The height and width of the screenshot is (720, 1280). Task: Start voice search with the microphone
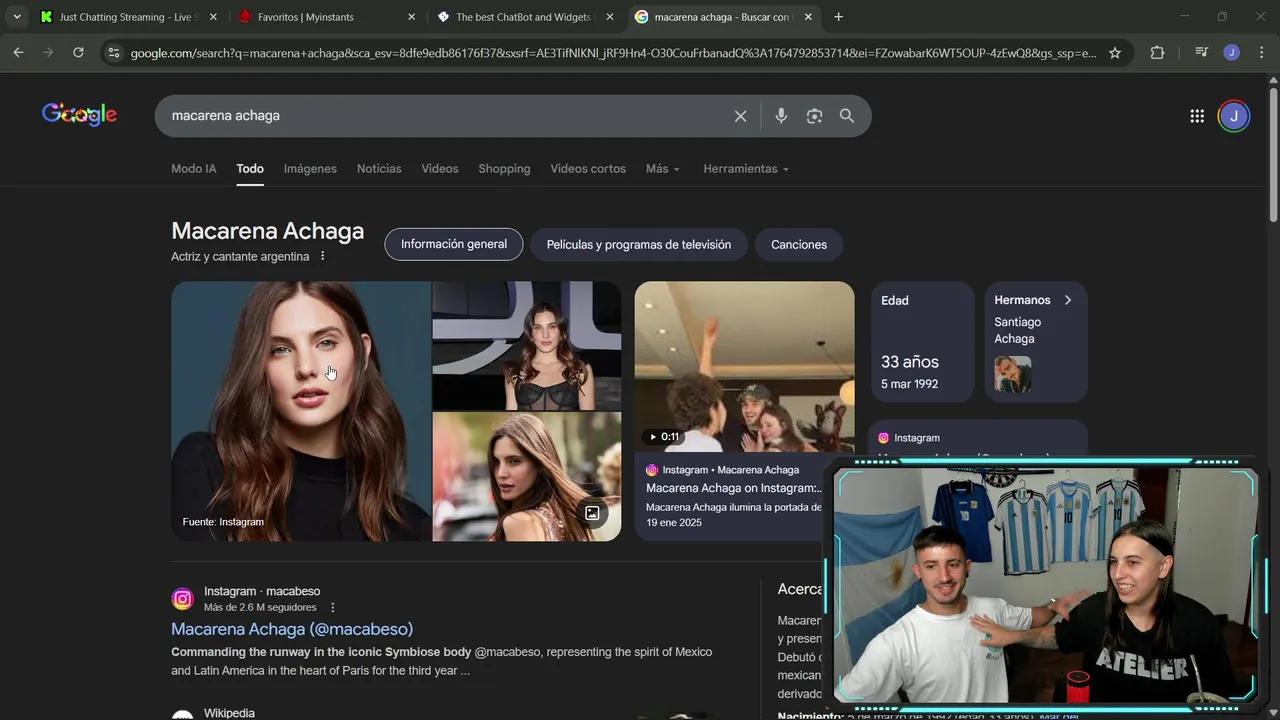pyautogui.click(x=781, y=116)
